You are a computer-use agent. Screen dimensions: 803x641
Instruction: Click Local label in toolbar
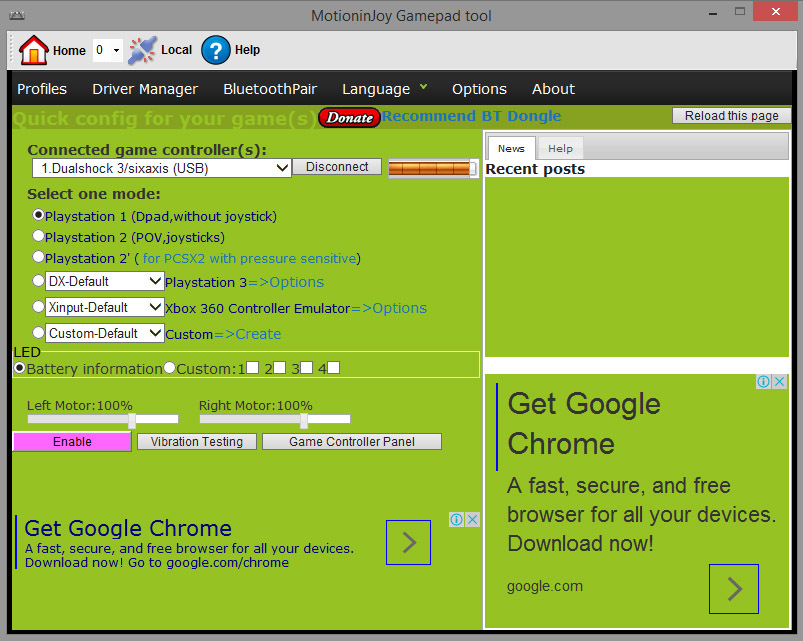176,50
